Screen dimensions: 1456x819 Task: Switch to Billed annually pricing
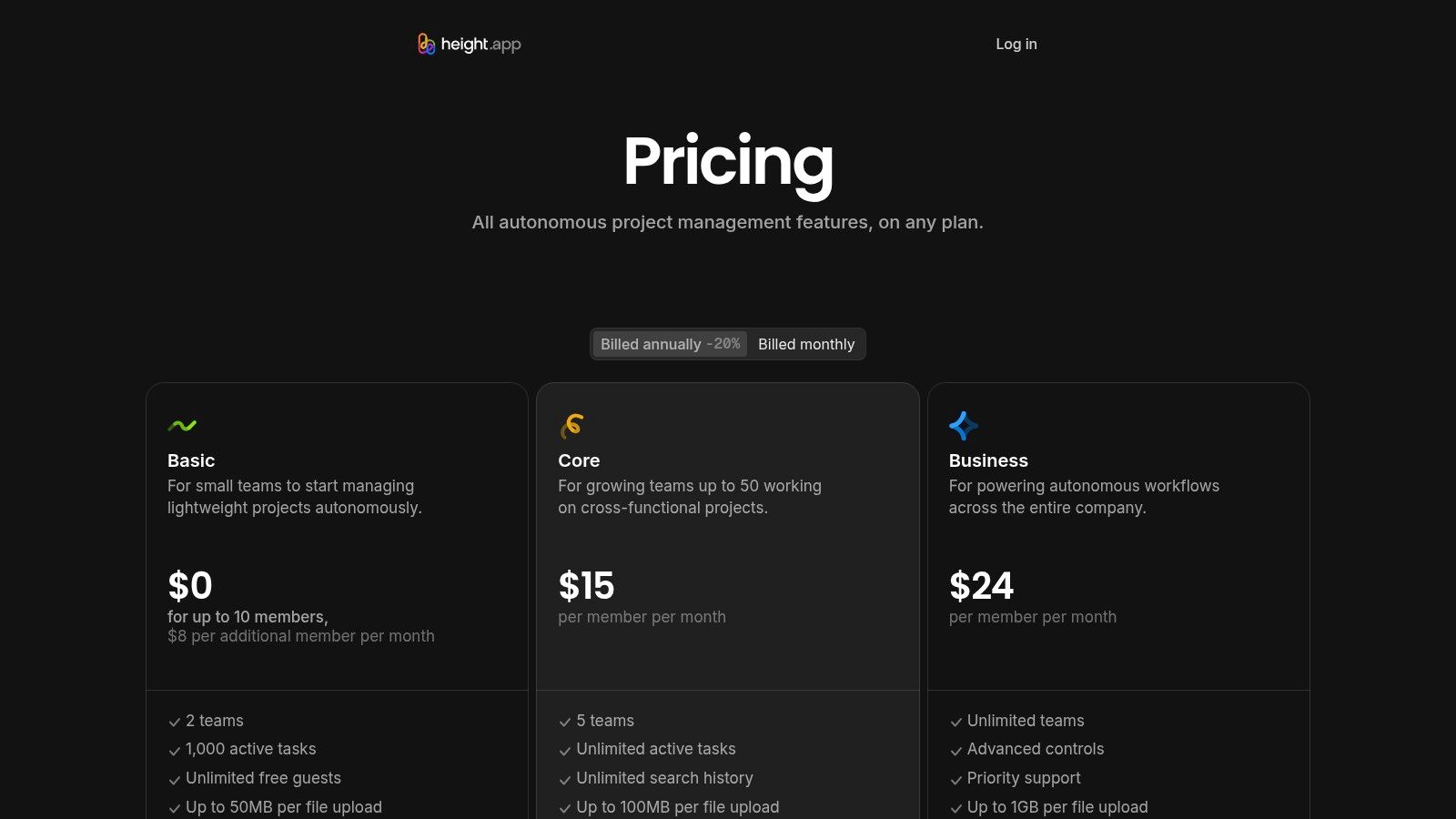click(x=651, y=344)
